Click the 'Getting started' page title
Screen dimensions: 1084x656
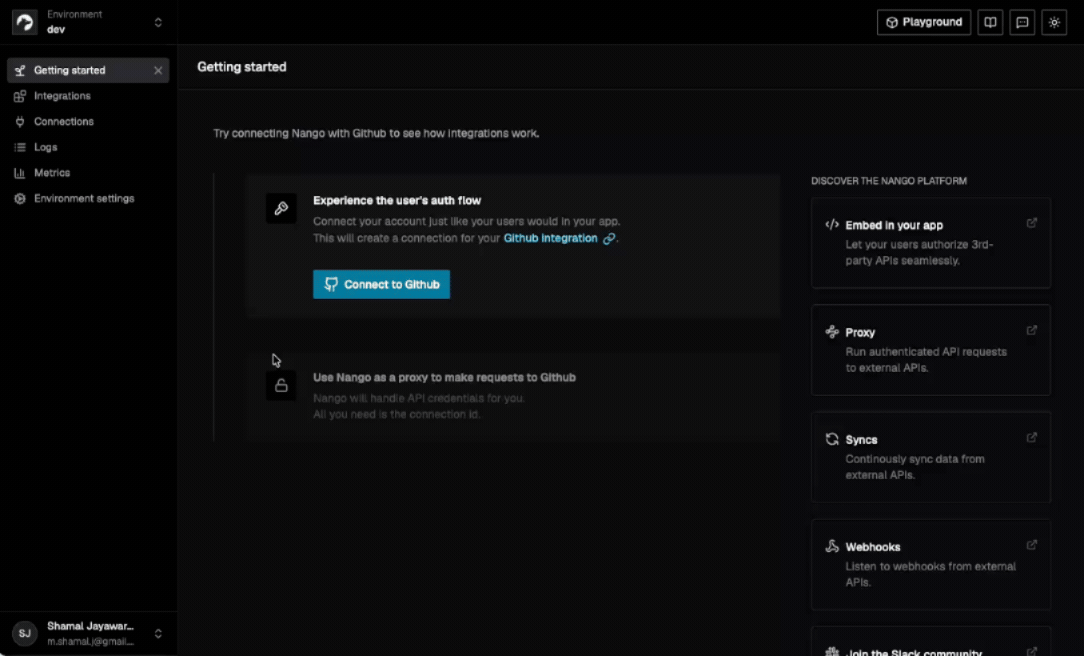coord(242,67)
